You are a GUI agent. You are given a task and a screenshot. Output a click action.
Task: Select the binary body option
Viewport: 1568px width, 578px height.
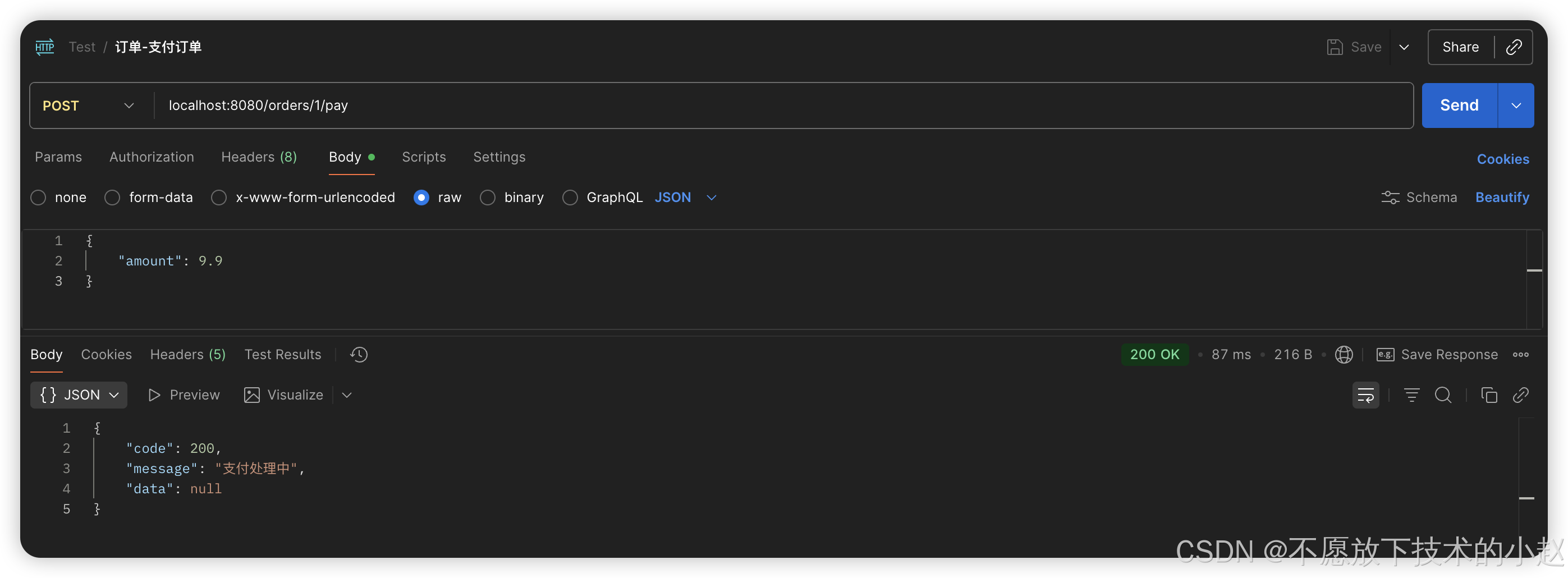(x=488, y=197)
